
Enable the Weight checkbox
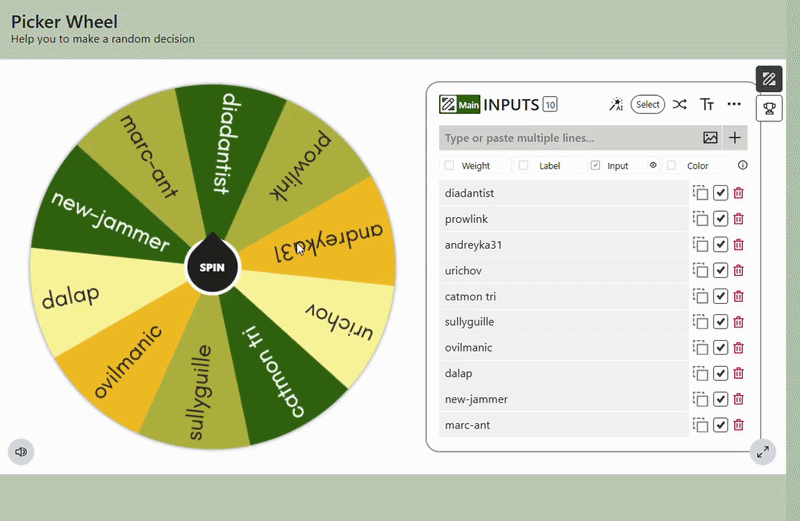tap(449, 165)
